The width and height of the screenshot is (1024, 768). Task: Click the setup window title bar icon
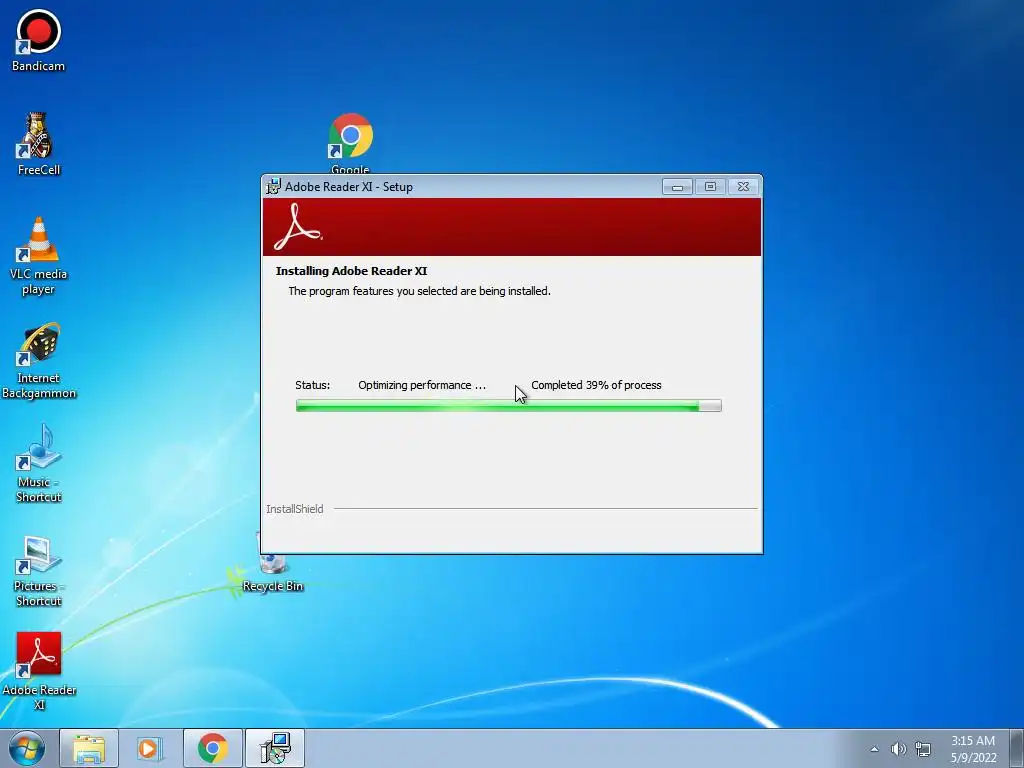pos(274,187)
